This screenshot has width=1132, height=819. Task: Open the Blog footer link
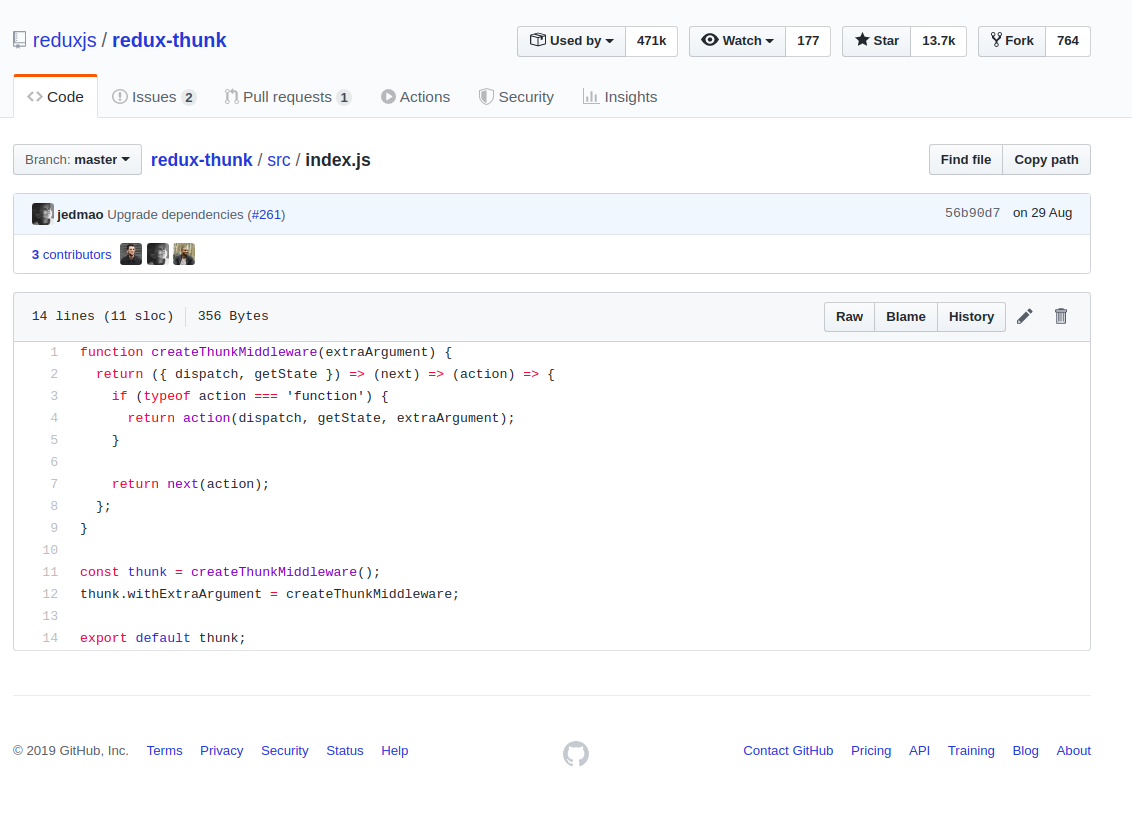[1025, 750]
